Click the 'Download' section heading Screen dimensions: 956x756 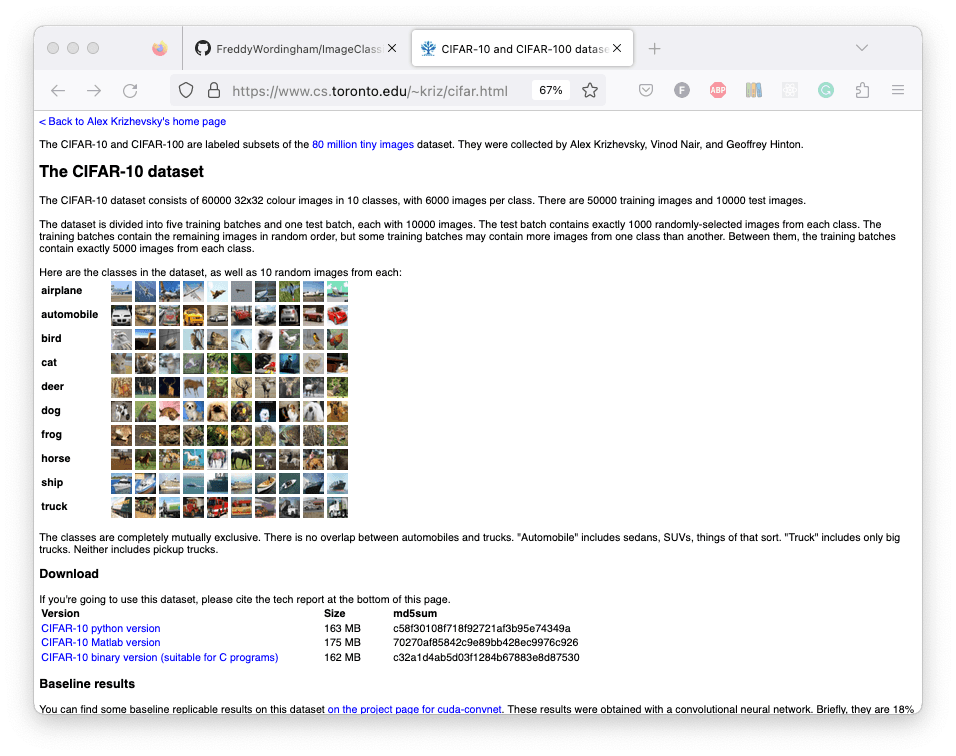(69, 574)
